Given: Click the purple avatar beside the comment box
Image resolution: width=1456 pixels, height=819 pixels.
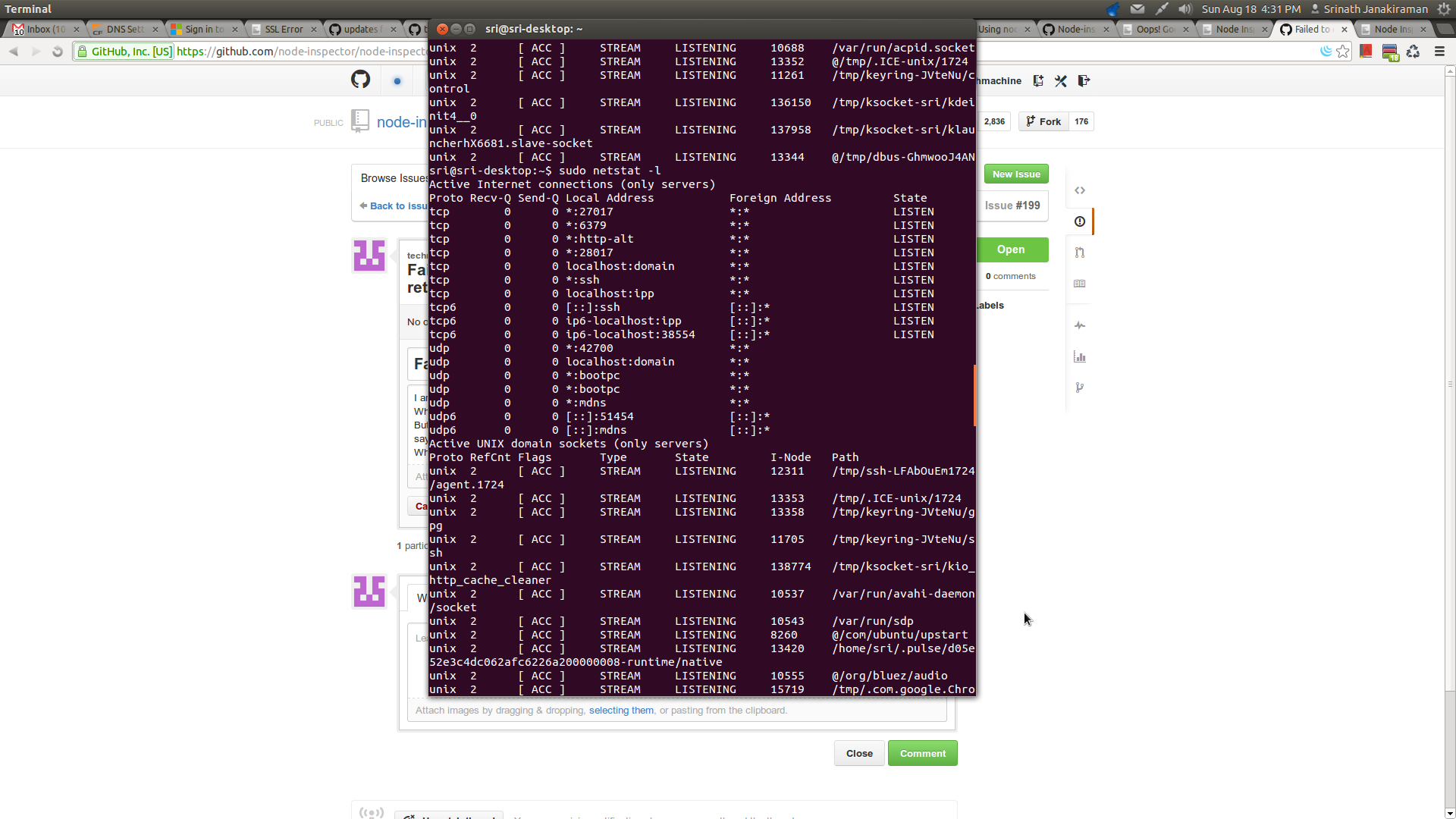Looking at the screenshot, I should point(369,591).
